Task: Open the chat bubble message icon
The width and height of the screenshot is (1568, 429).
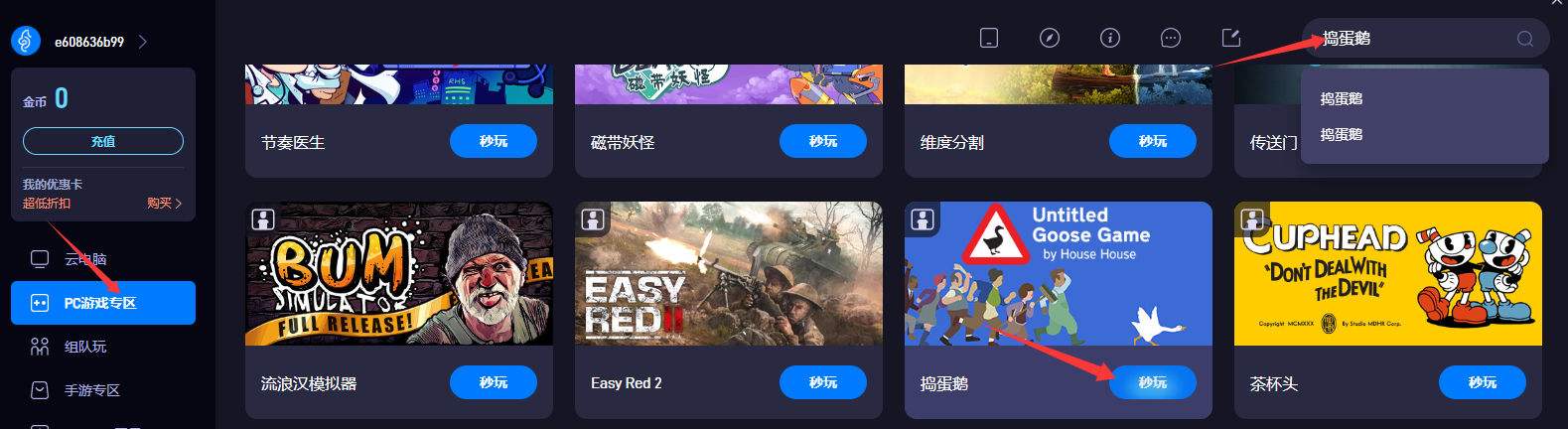Action: 1171,38
